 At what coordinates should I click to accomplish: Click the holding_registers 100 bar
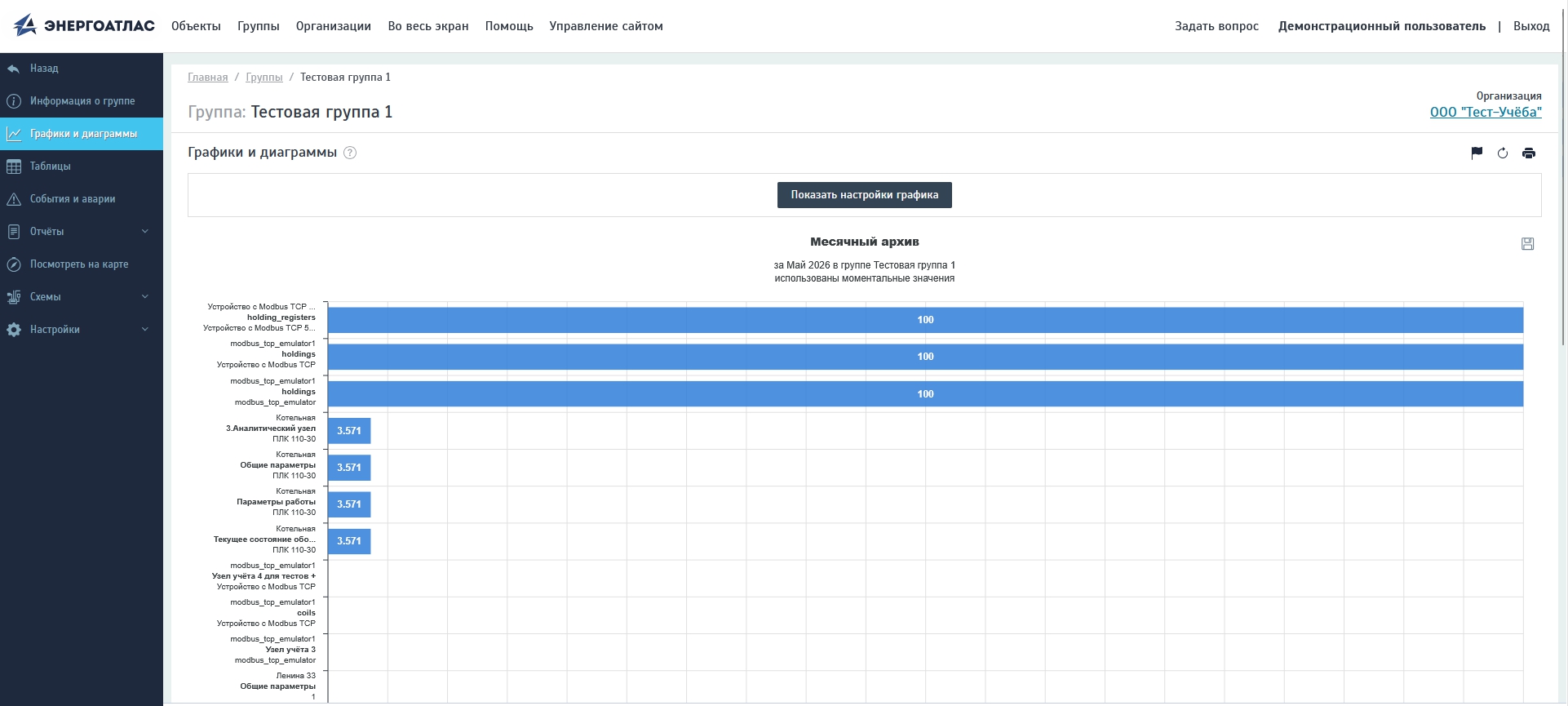point(925,320)
